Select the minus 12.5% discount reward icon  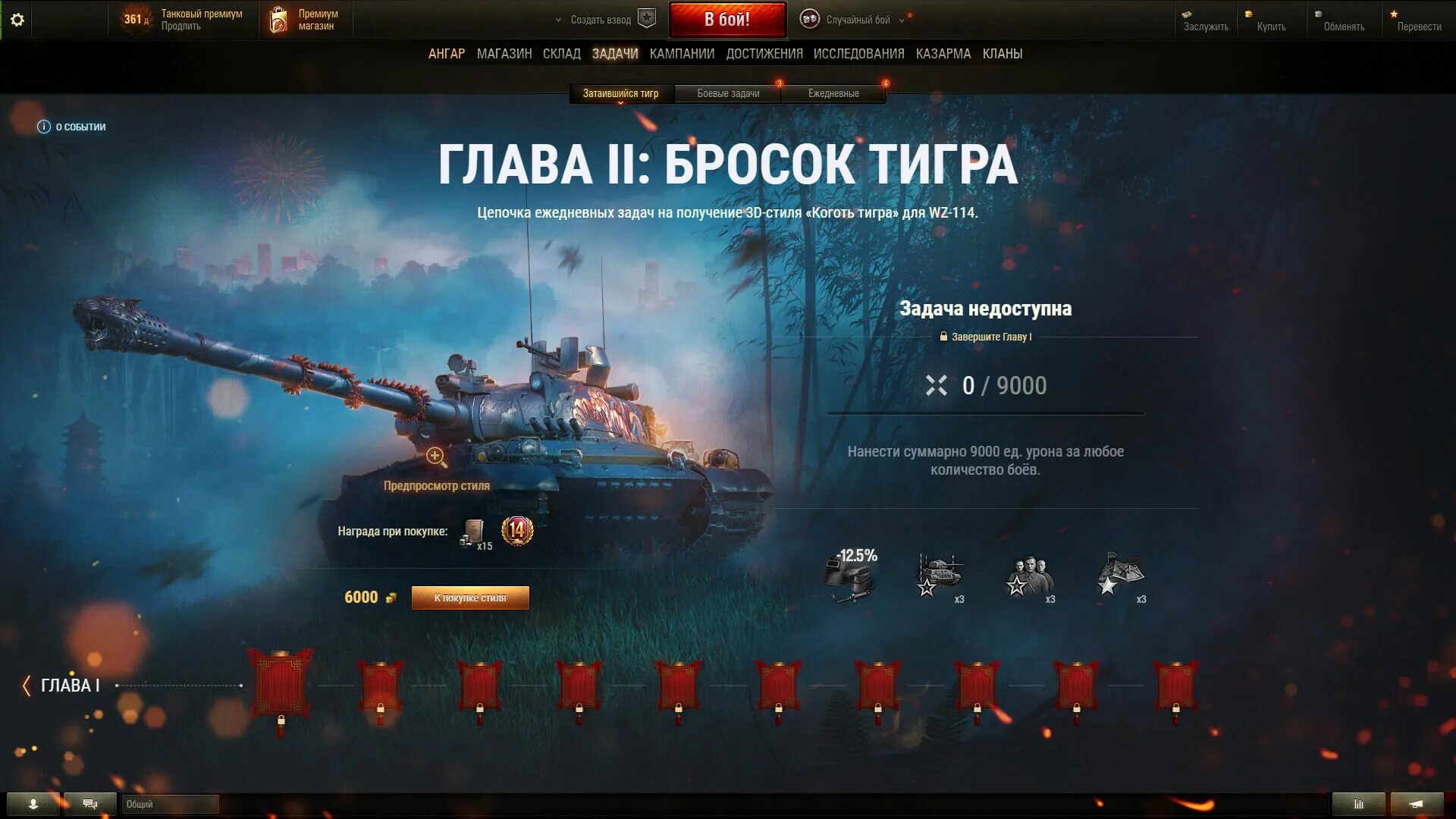click(x=852, y=575)
